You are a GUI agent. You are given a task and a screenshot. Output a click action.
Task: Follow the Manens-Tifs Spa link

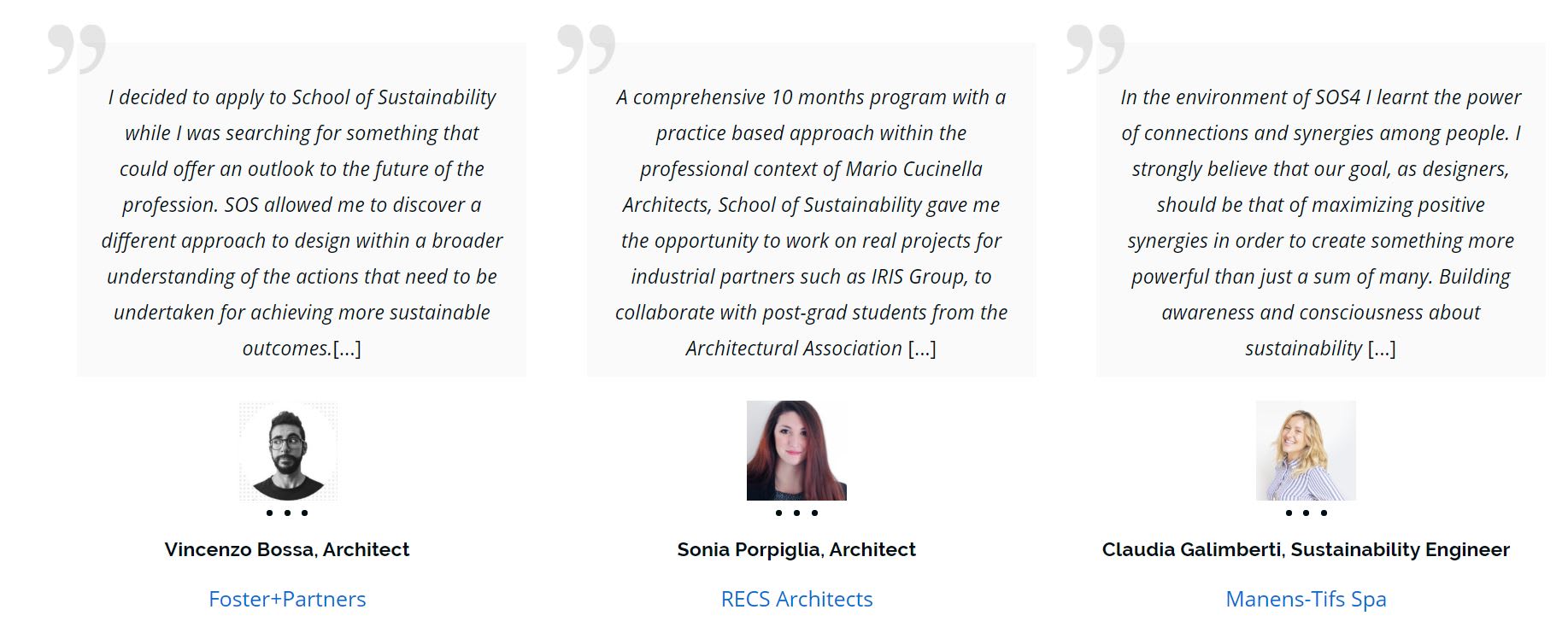pyautogui.click(x=1306, y=599)
